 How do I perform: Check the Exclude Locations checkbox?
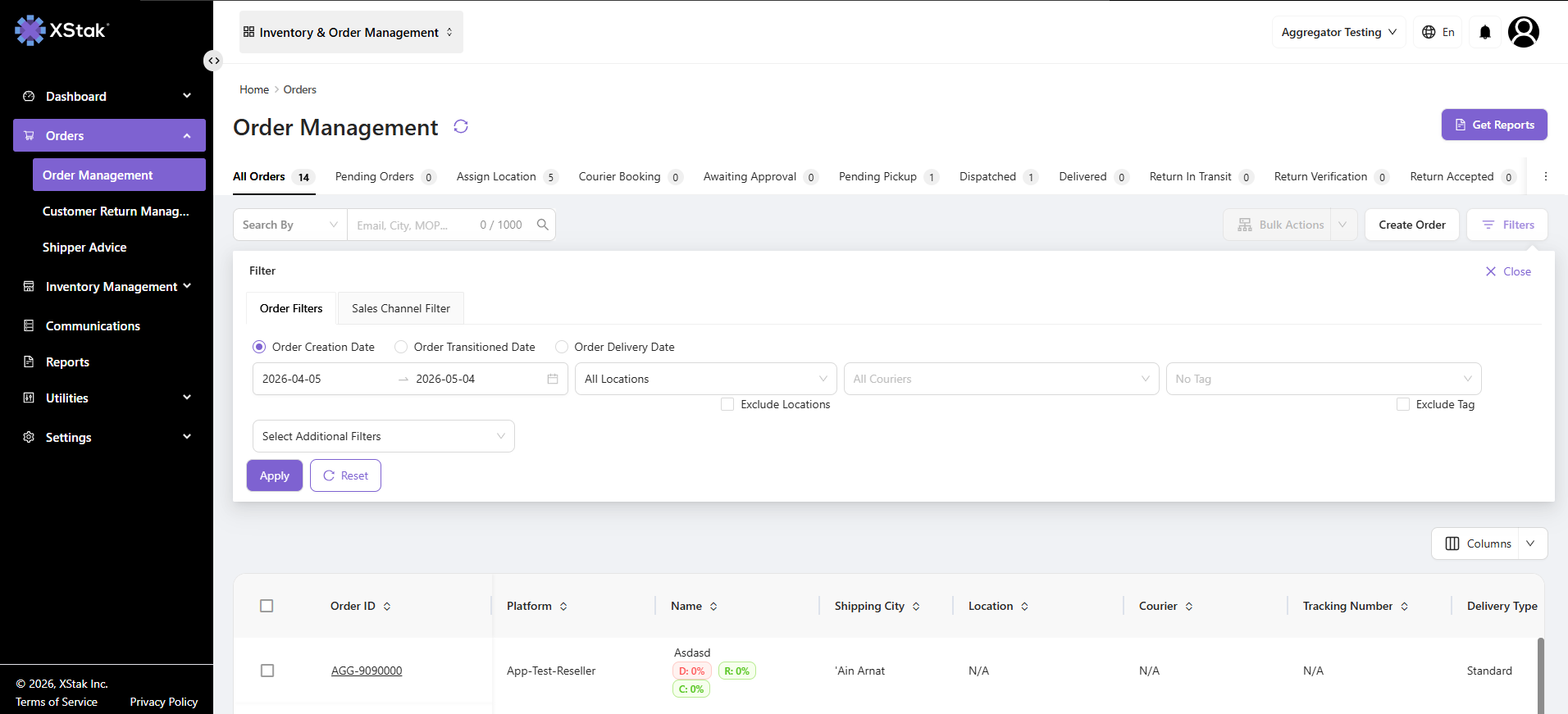point(727,404)
